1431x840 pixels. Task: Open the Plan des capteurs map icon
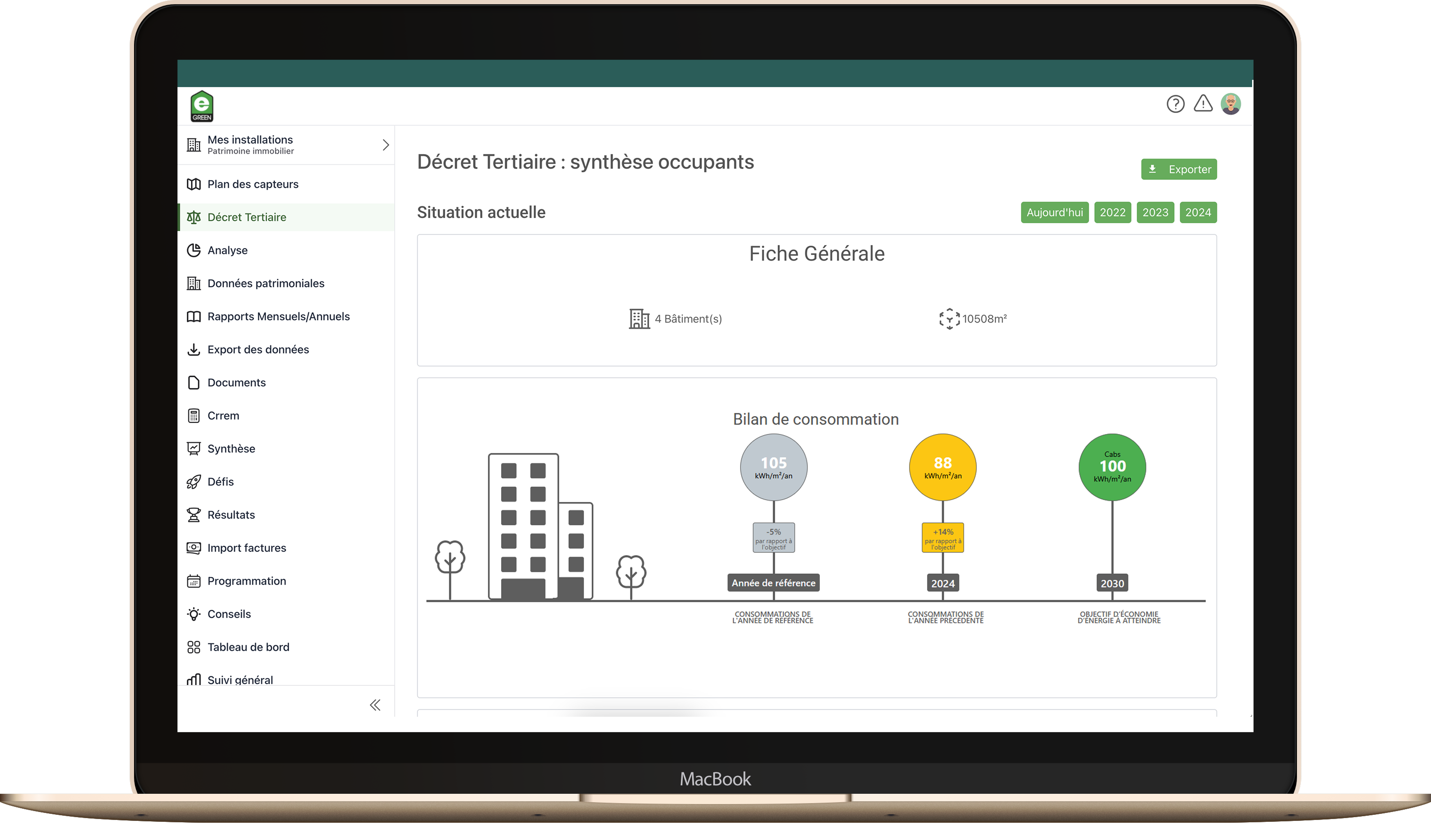coord(194,184)
